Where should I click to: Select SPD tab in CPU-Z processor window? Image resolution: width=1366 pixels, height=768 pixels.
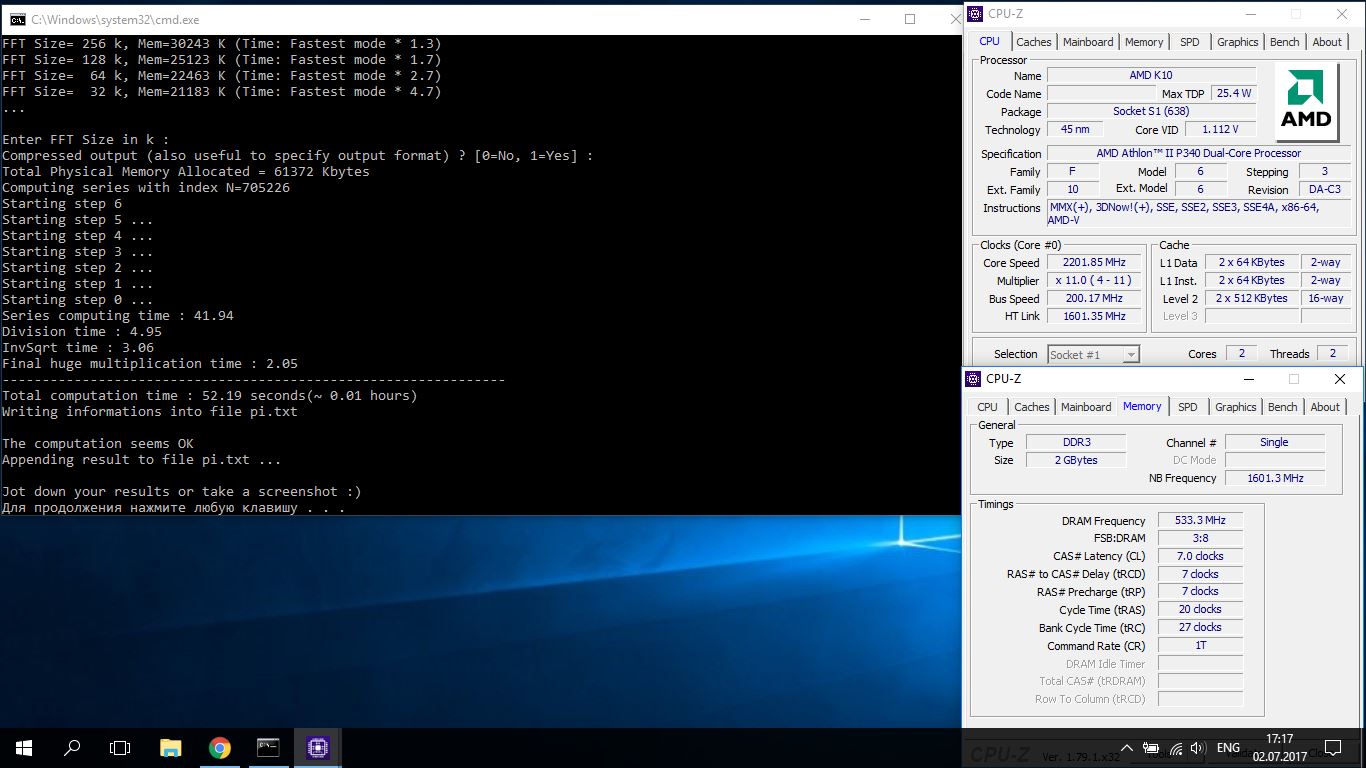1189,42
